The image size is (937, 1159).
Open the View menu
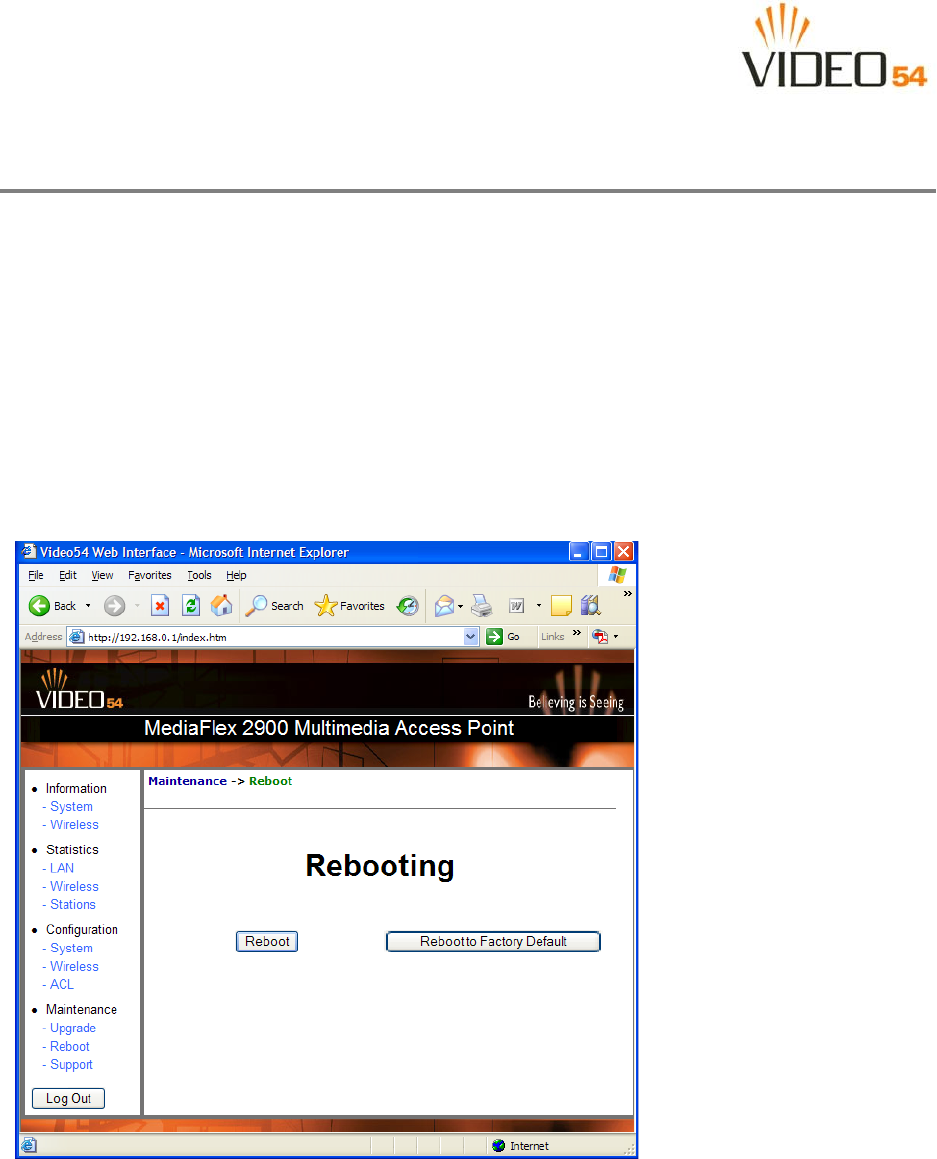[x=102, y=575]
